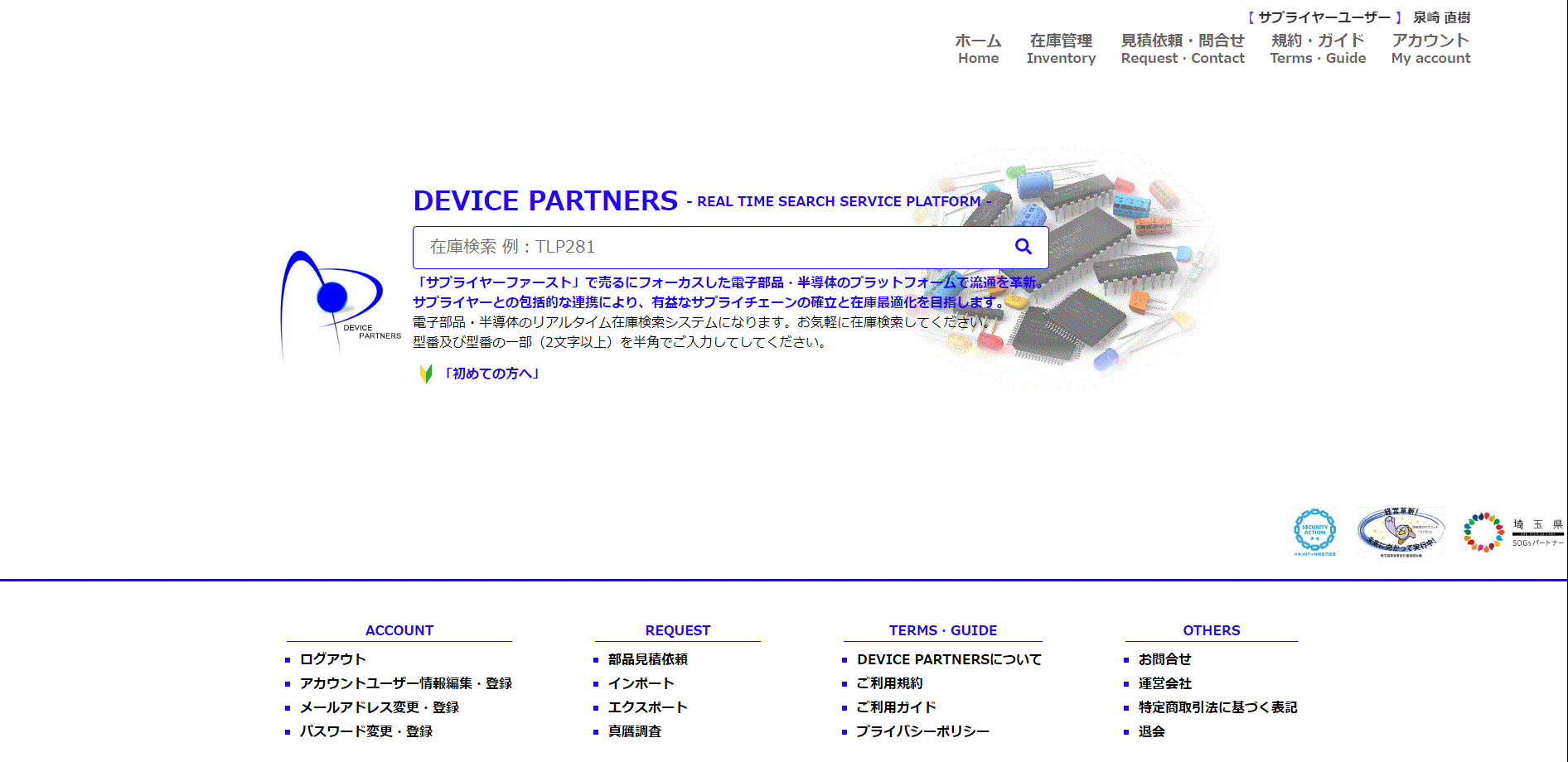The image size is (1568, 762).
Task: Open 運営会社 footer link
Action: coord(1165,683)
